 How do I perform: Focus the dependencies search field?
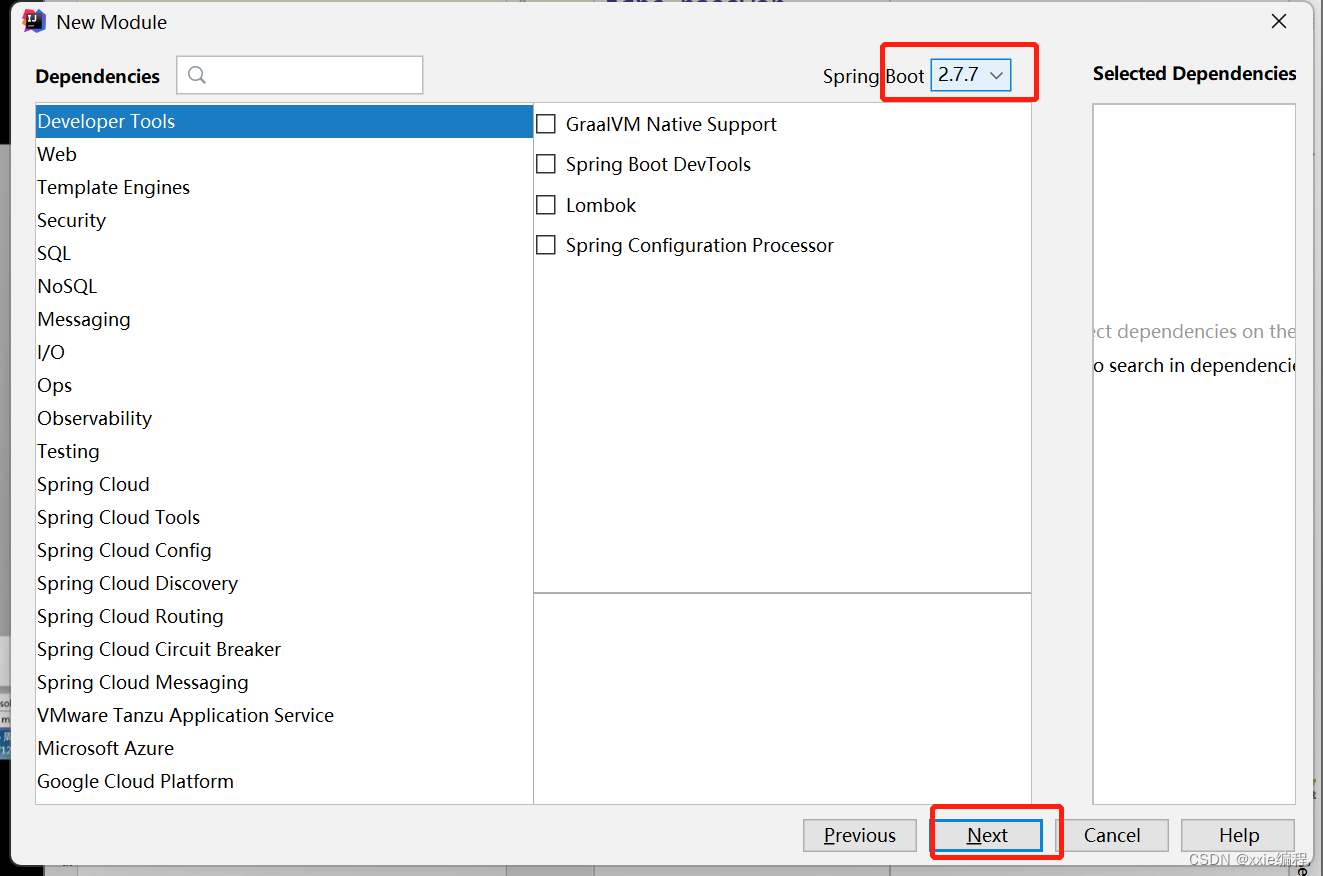300,75
